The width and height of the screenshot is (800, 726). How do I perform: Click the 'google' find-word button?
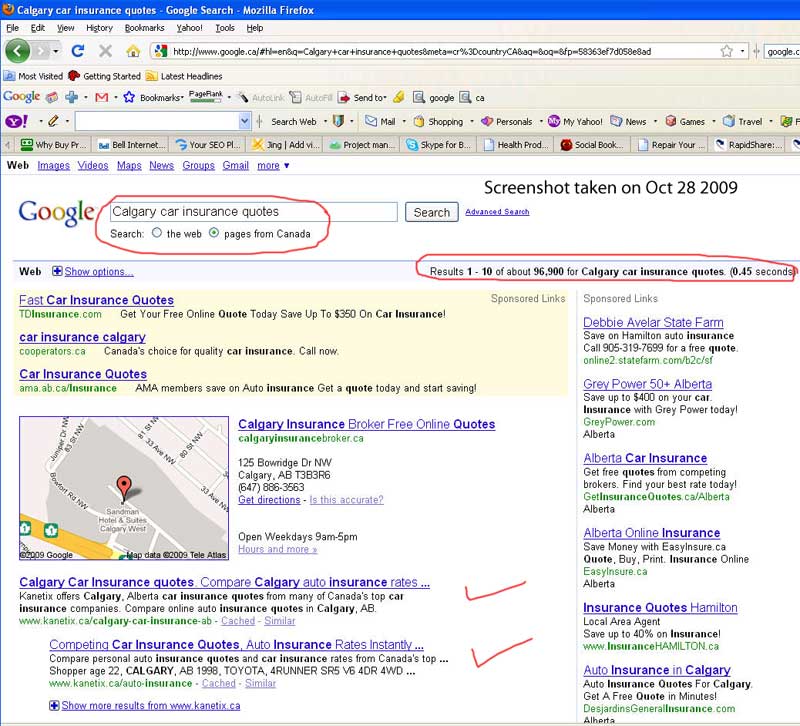point(434,97)
